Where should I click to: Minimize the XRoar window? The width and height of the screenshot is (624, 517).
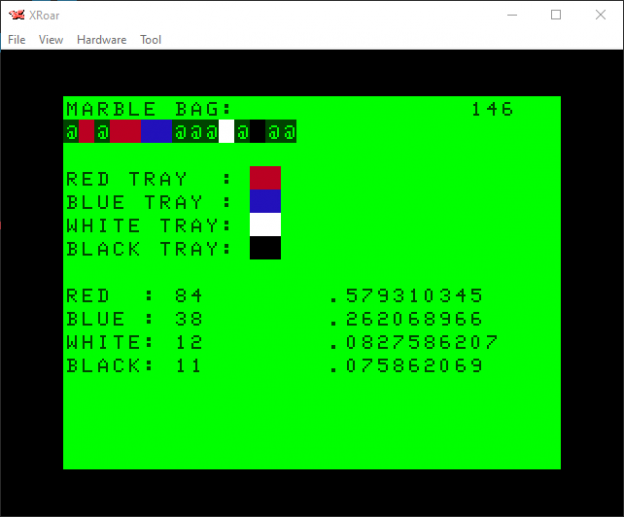pyautogui.click(x=511, y=15)
